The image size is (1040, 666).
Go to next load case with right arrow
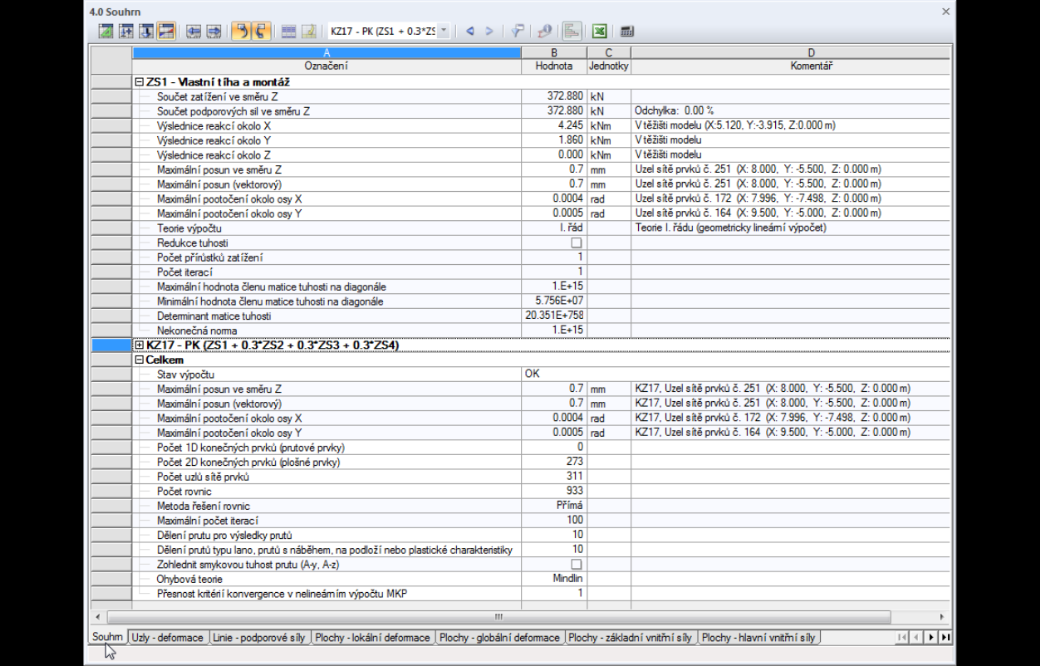[x=489, y=31]
